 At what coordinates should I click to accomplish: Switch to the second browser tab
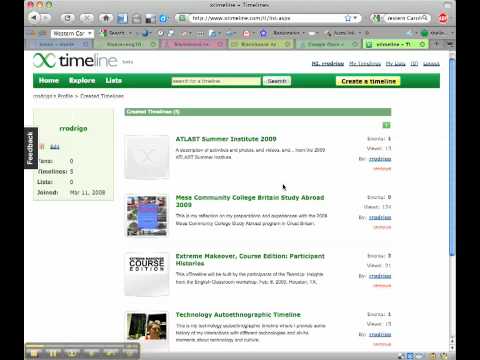(127, 44)
